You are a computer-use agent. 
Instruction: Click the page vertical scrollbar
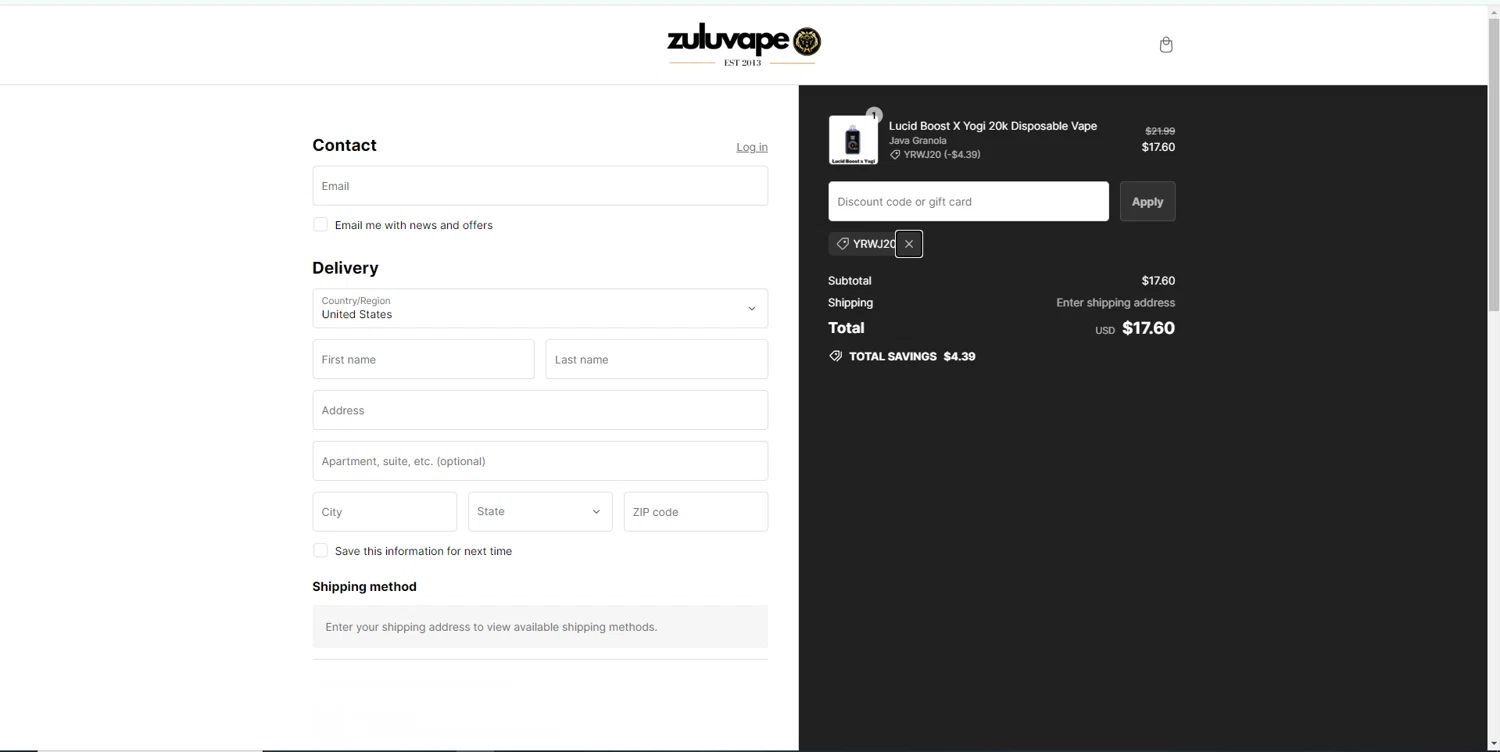click(1494, 165)
